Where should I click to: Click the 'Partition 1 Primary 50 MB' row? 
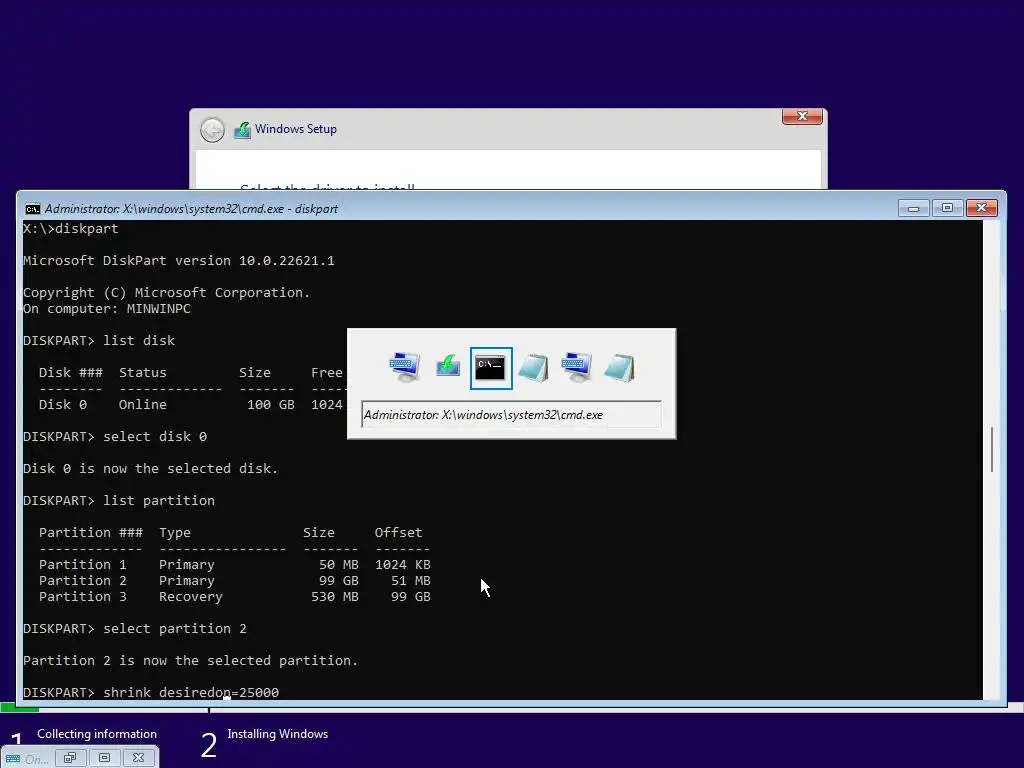coord(234,564)
